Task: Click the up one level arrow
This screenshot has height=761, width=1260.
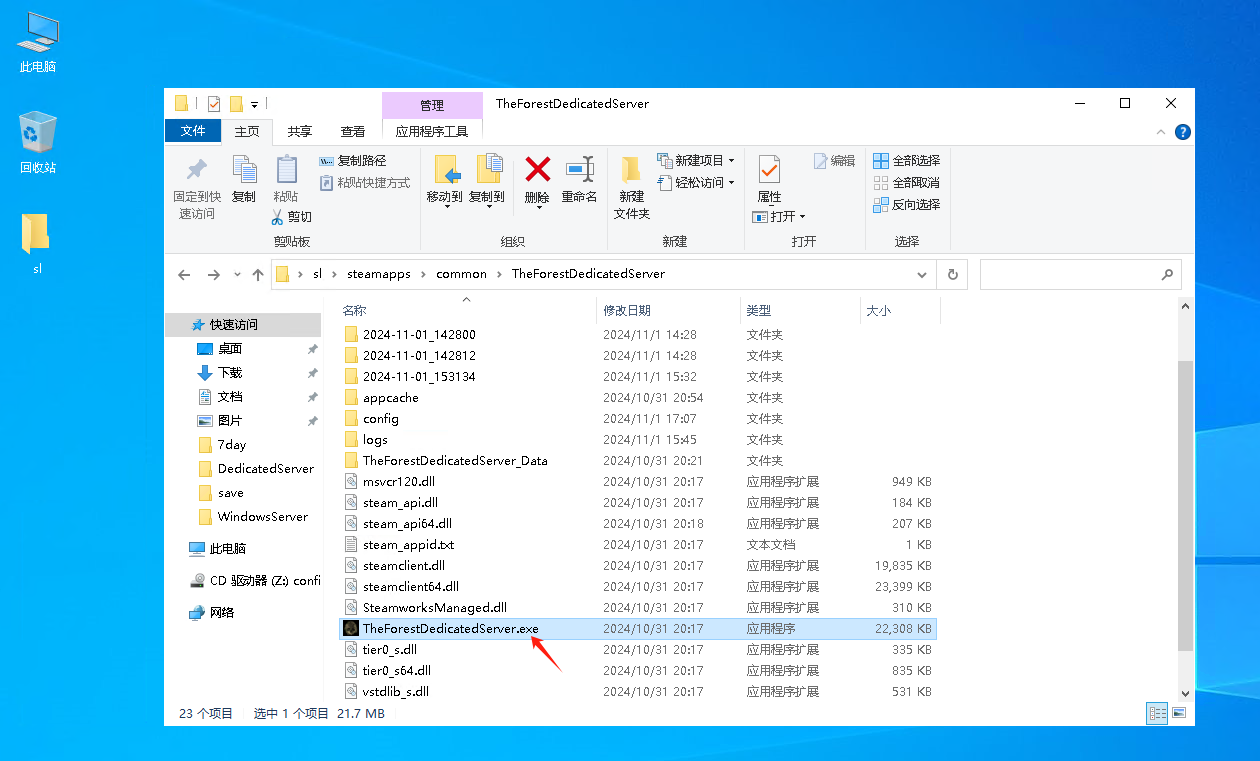Action: (x=258, y=274)
